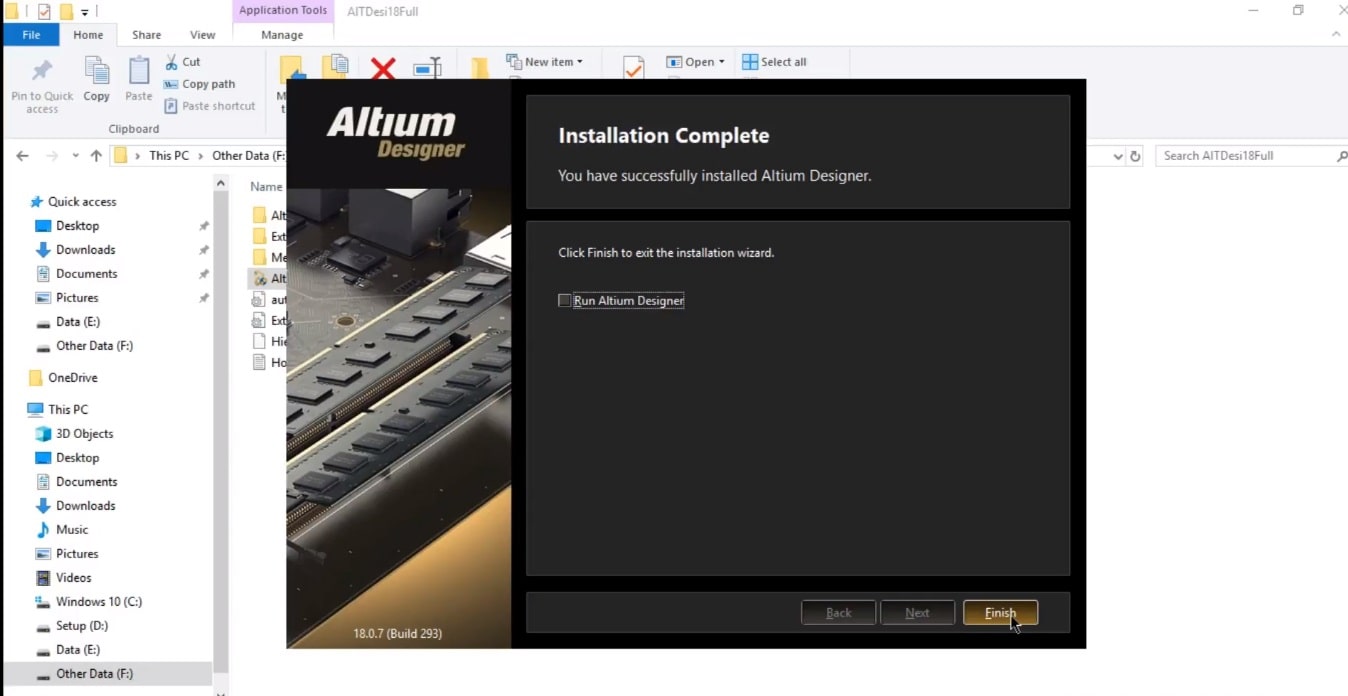The width and height of the screenshot is (1348, 696).
Task: Open the File menu tab
Action: click(x=31, y=35)
